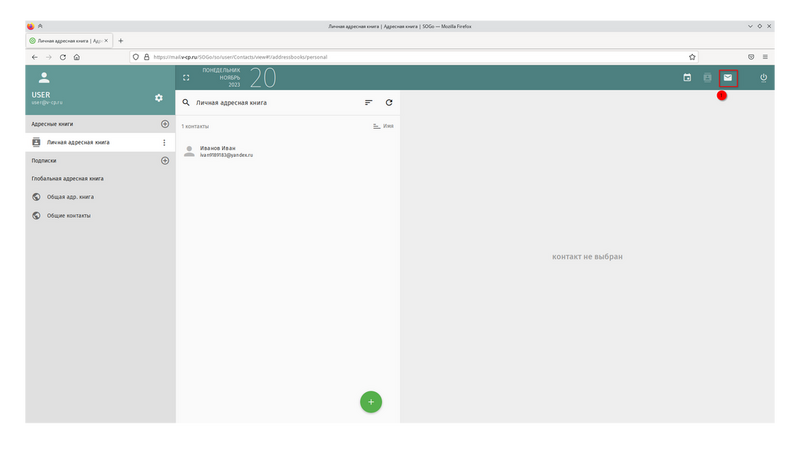Click the search magnifier icon

coord(186,102)
